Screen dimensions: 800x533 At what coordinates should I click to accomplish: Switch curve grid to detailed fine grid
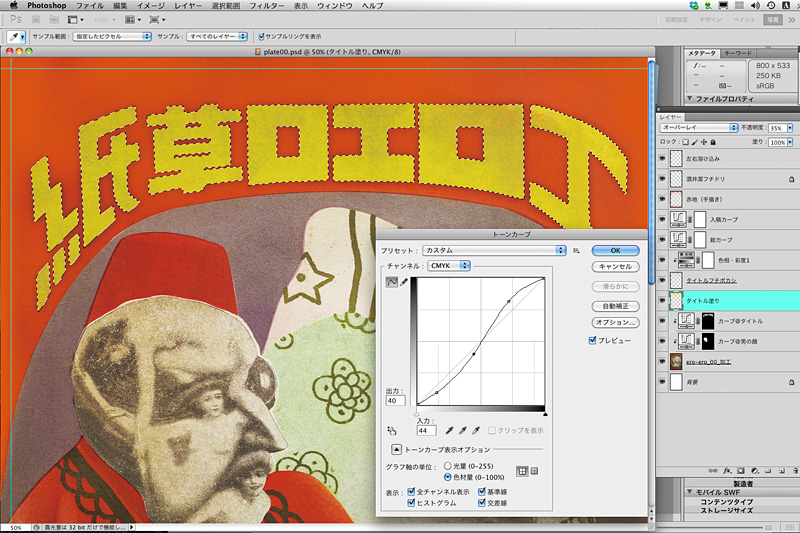[534, 471]
